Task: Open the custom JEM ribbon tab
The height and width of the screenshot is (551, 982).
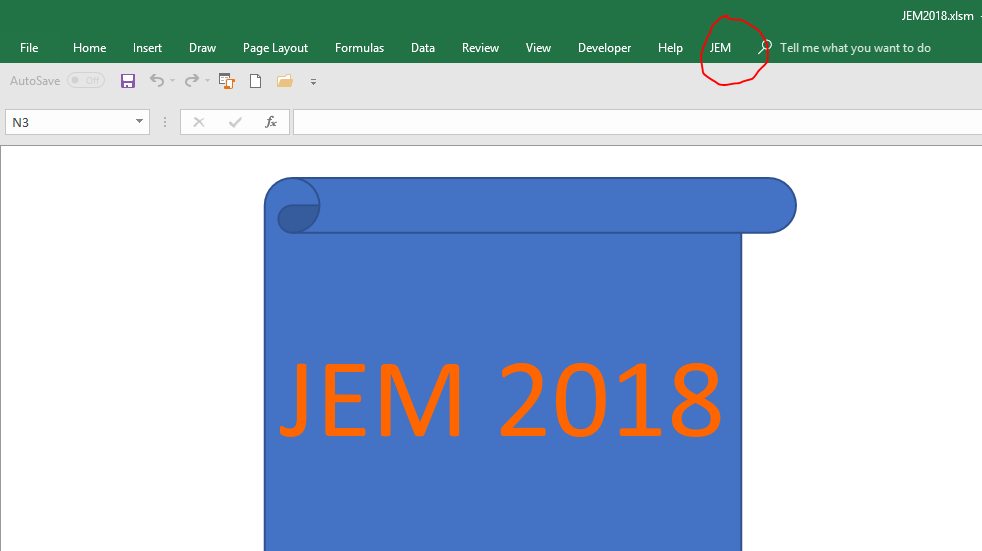Action: tap(720, 48)
